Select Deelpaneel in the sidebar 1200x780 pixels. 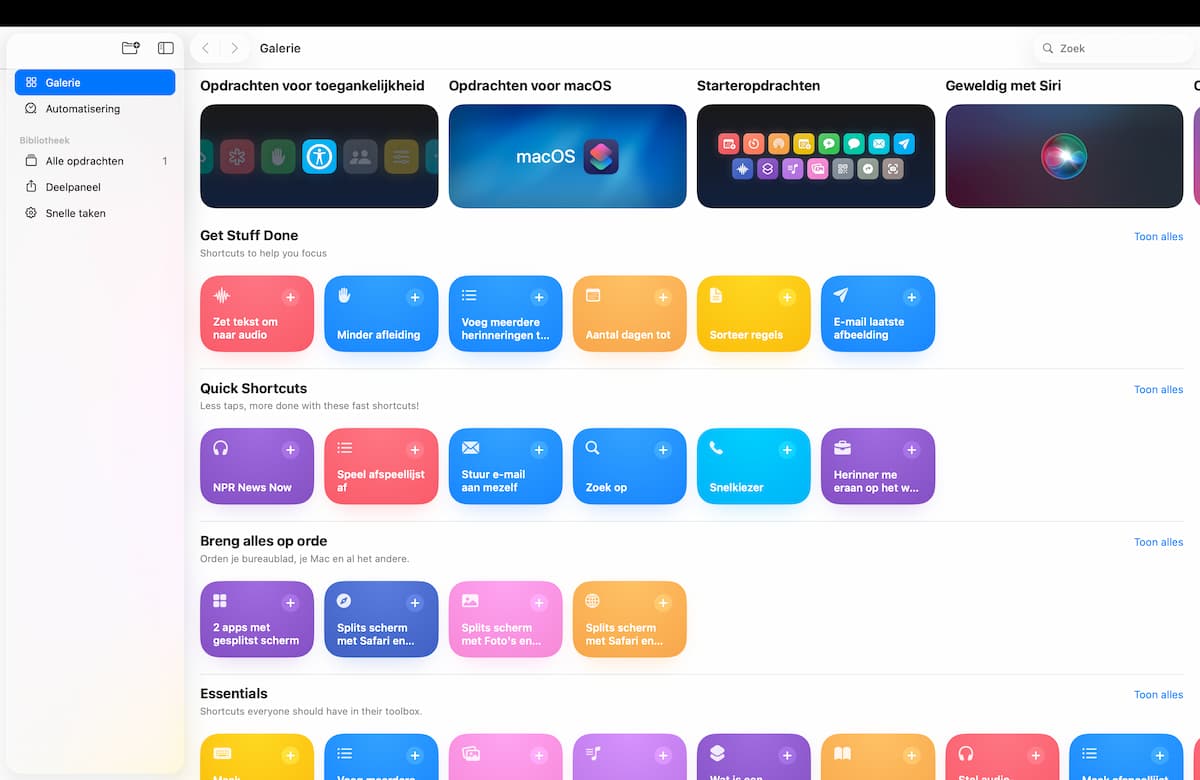point(95,187)
